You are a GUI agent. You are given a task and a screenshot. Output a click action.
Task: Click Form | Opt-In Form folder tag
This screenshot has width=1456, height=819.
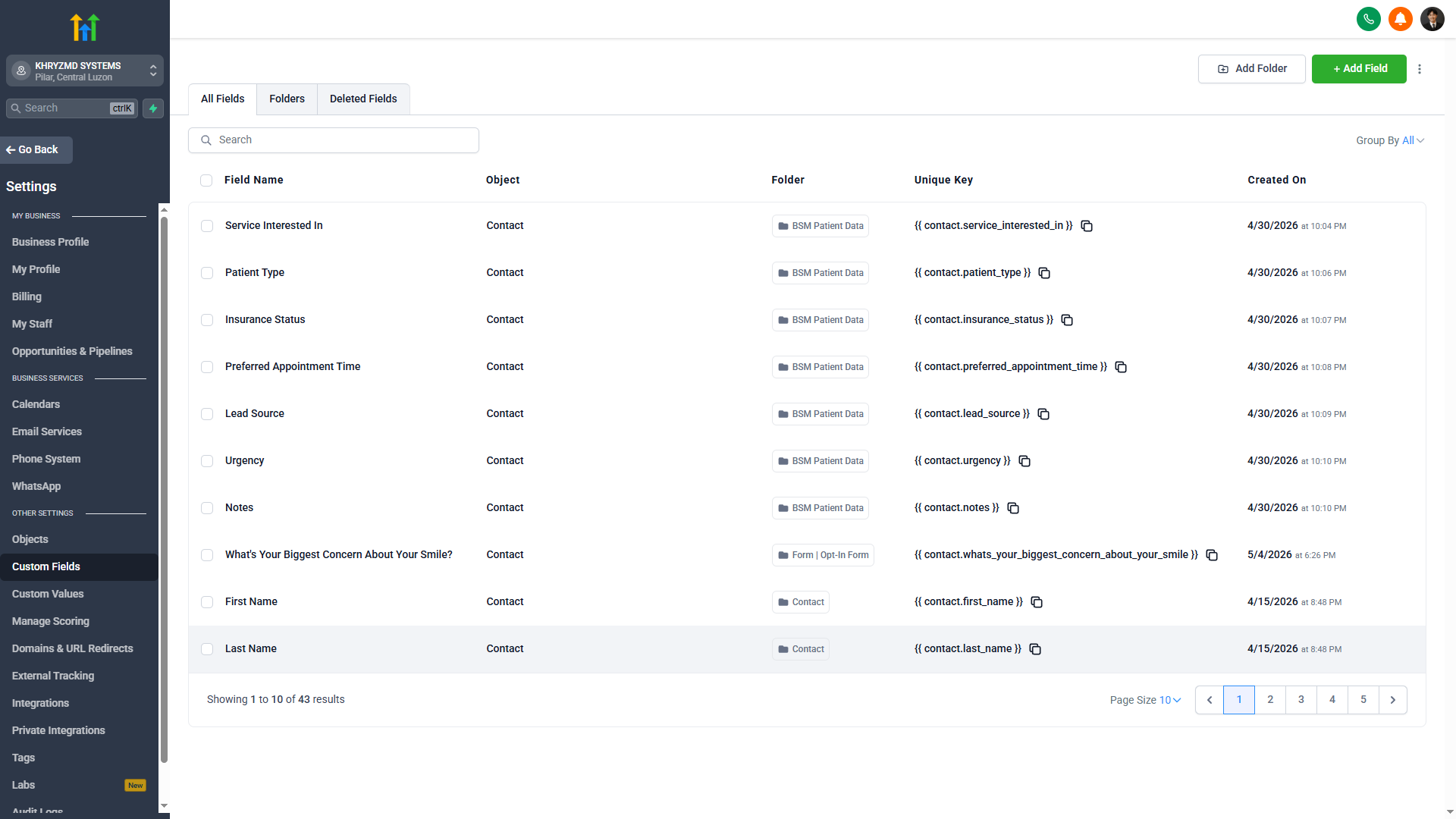[x=823, y=555]
